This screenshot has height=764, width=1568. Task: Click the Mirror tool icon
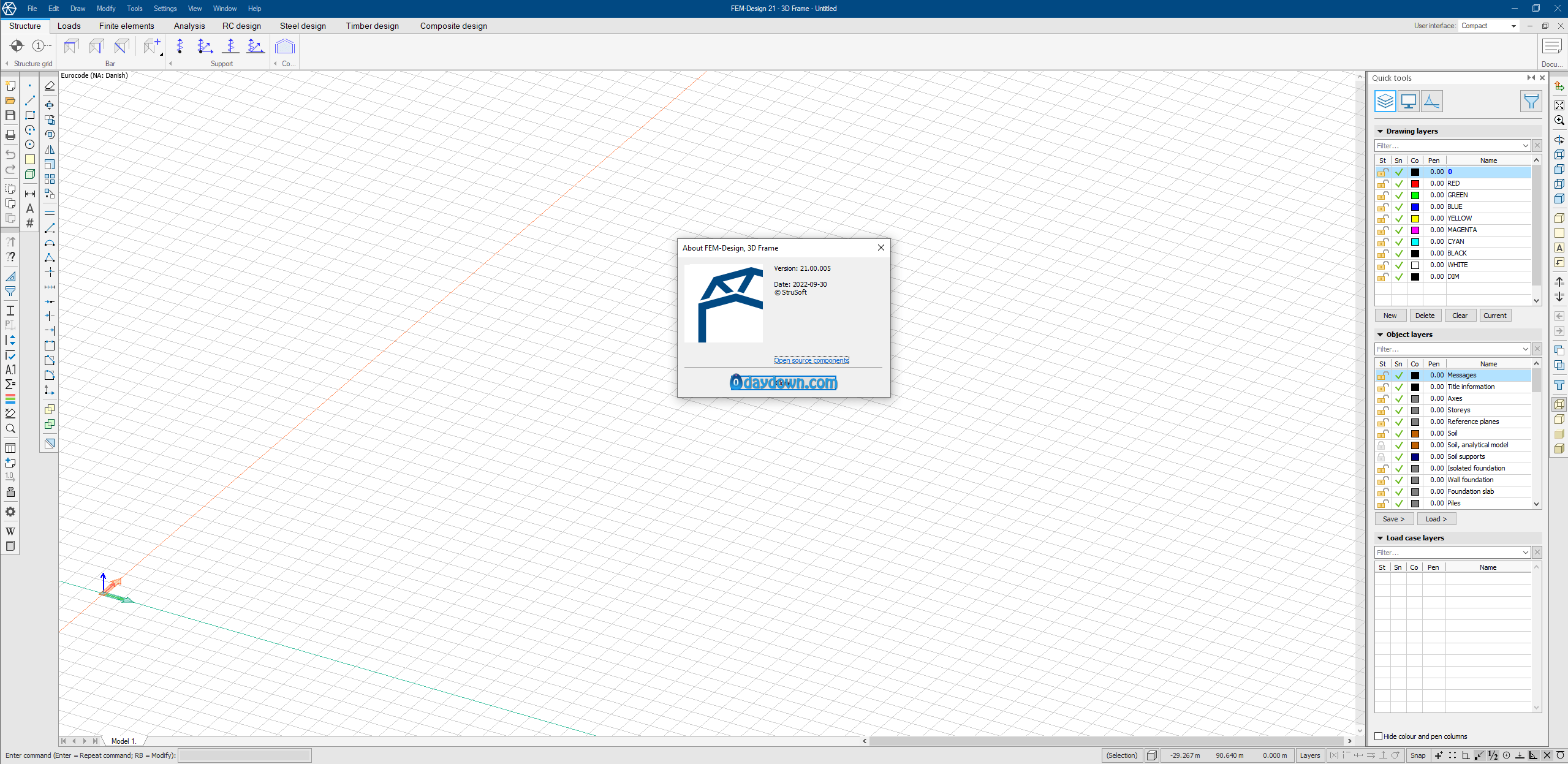[50, 149]
